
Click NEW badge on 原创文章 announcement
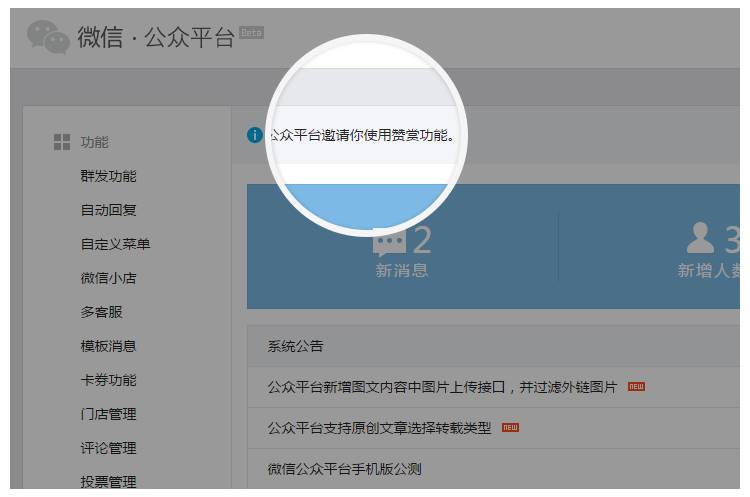coord(510,428)
